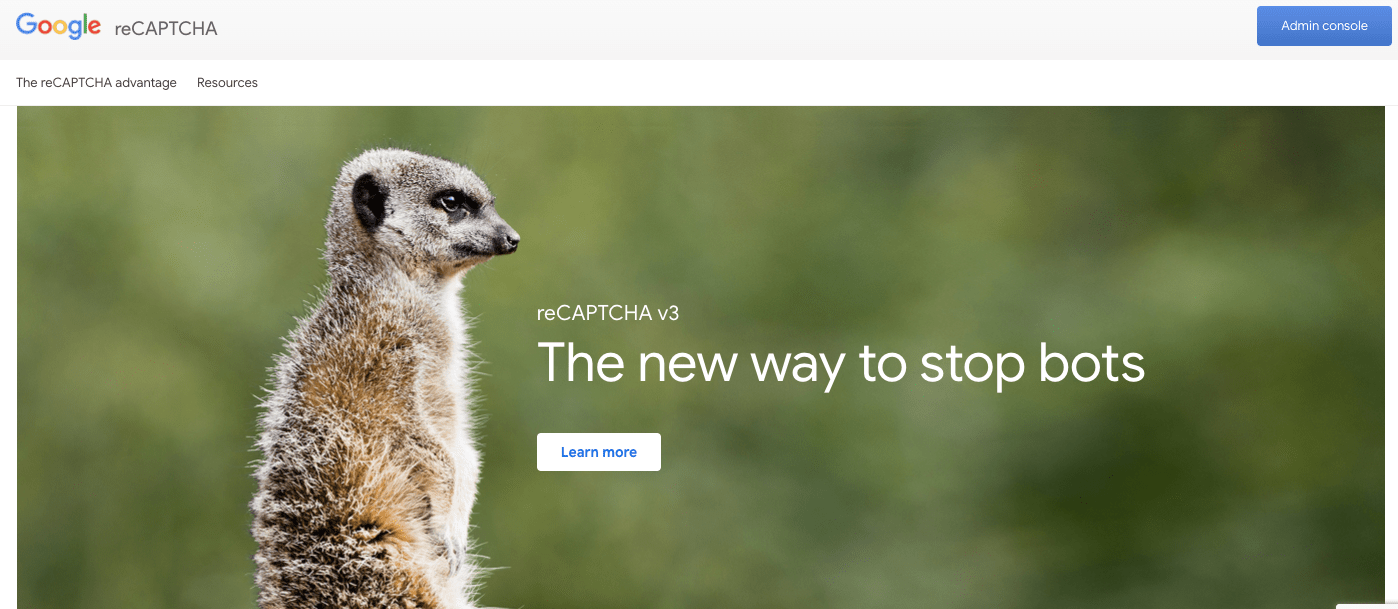Click the meerkat's black ear

coord(369,198)
